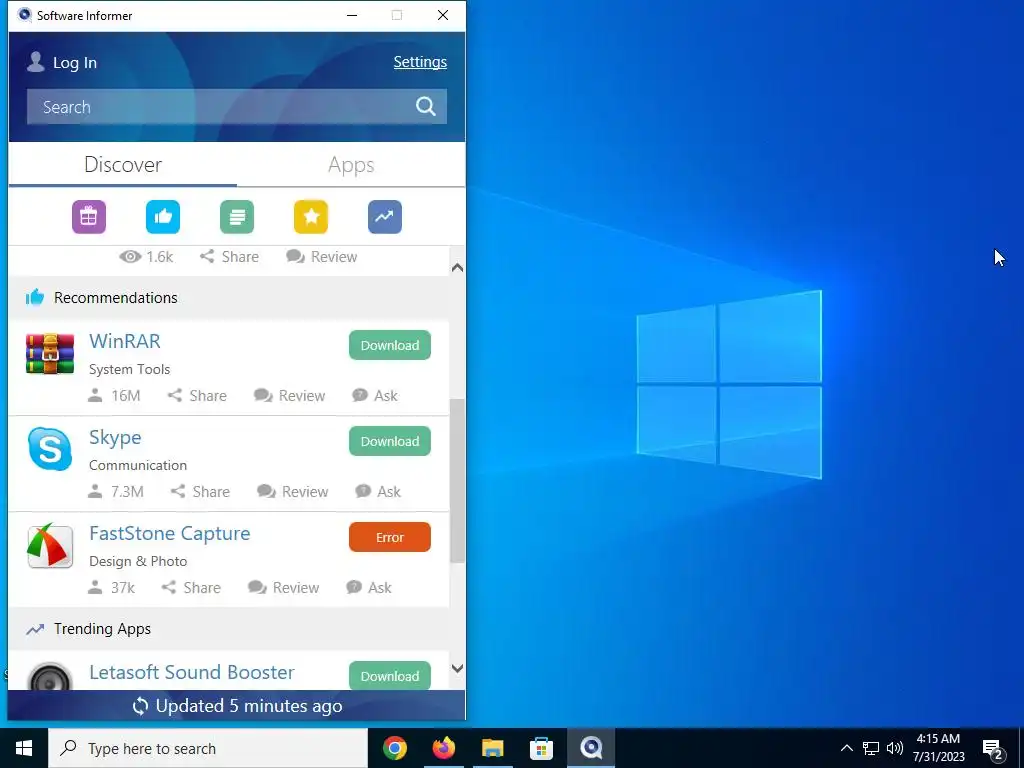
Task: Share WinRAR
Action: click(x=198, y=396)
